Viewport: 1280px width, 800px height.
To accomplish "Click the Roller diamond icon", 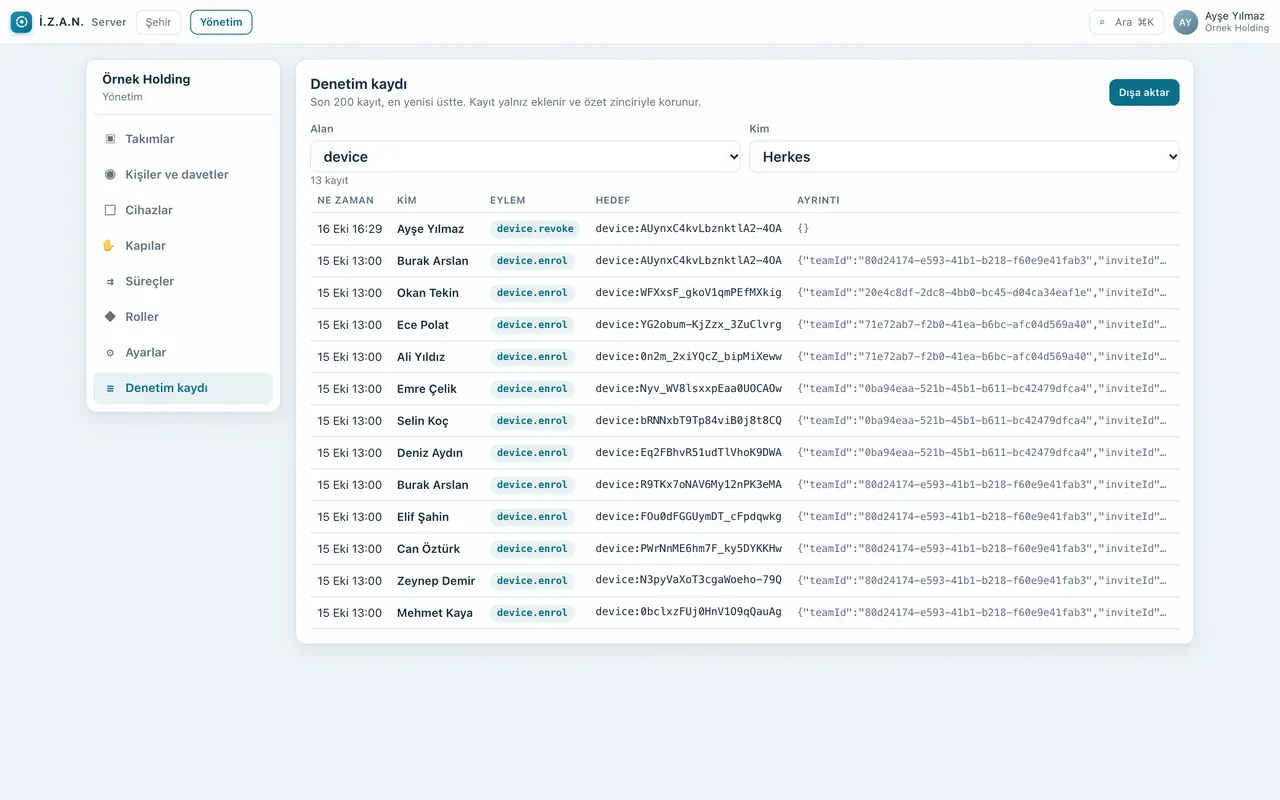I will pyautogui.click(x=110, y=317).
